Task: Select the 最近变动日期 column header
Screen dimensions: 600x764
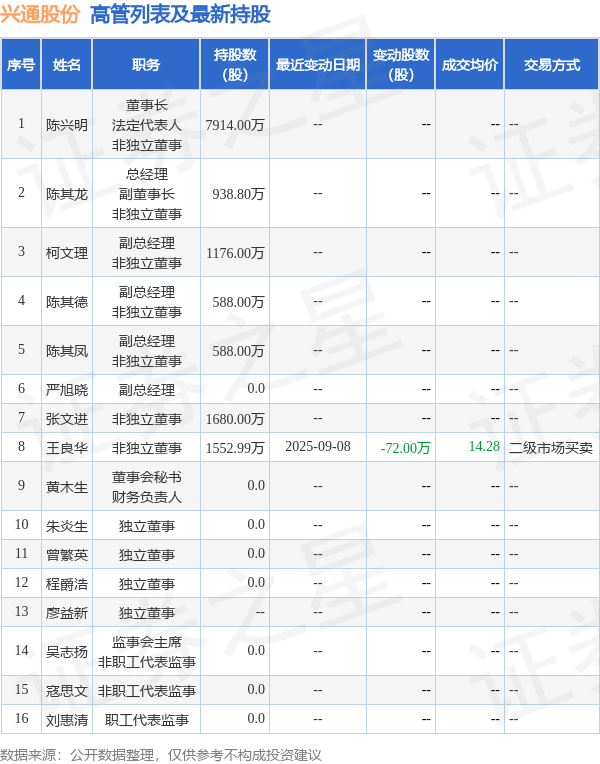Action: tap(318, 65)
